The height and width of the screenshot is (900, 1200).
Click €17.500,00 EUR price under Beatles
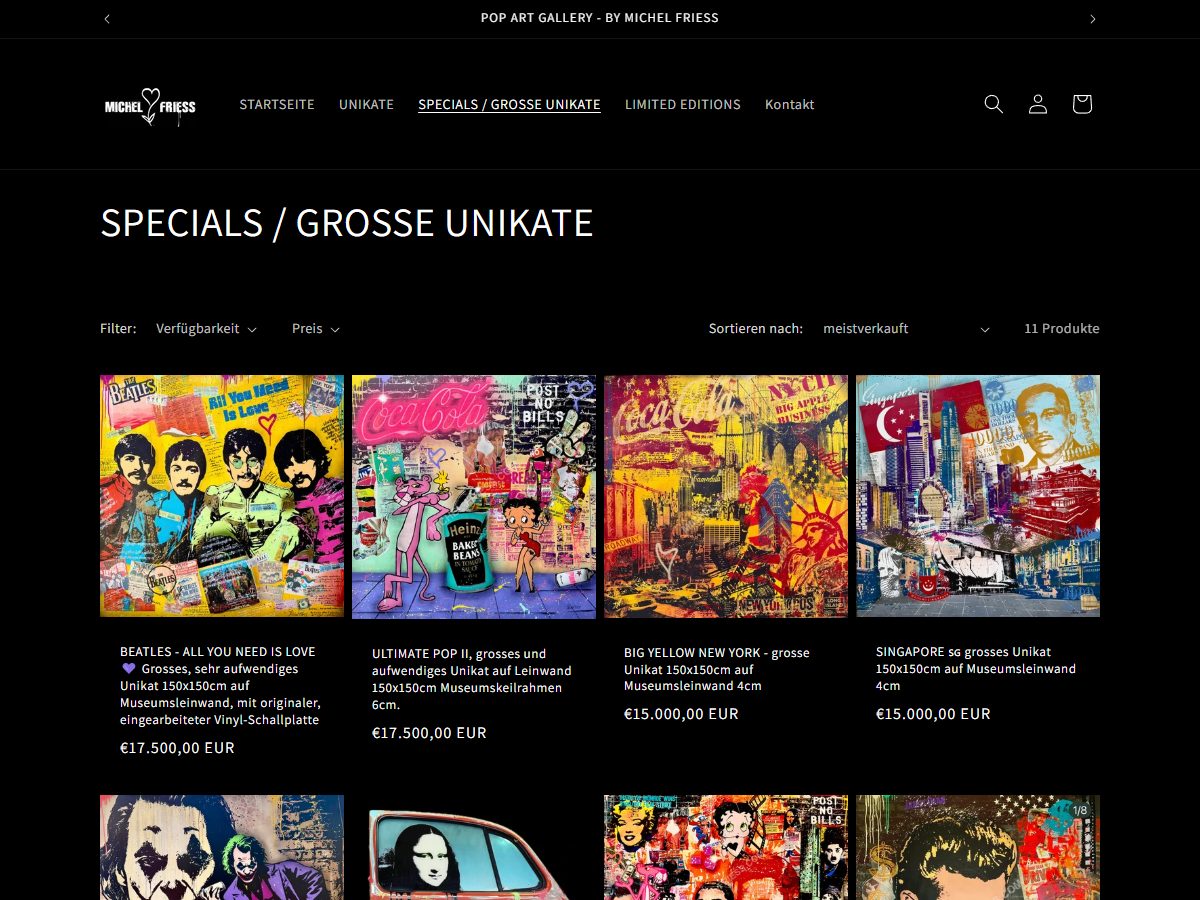[x=177, y=748]
